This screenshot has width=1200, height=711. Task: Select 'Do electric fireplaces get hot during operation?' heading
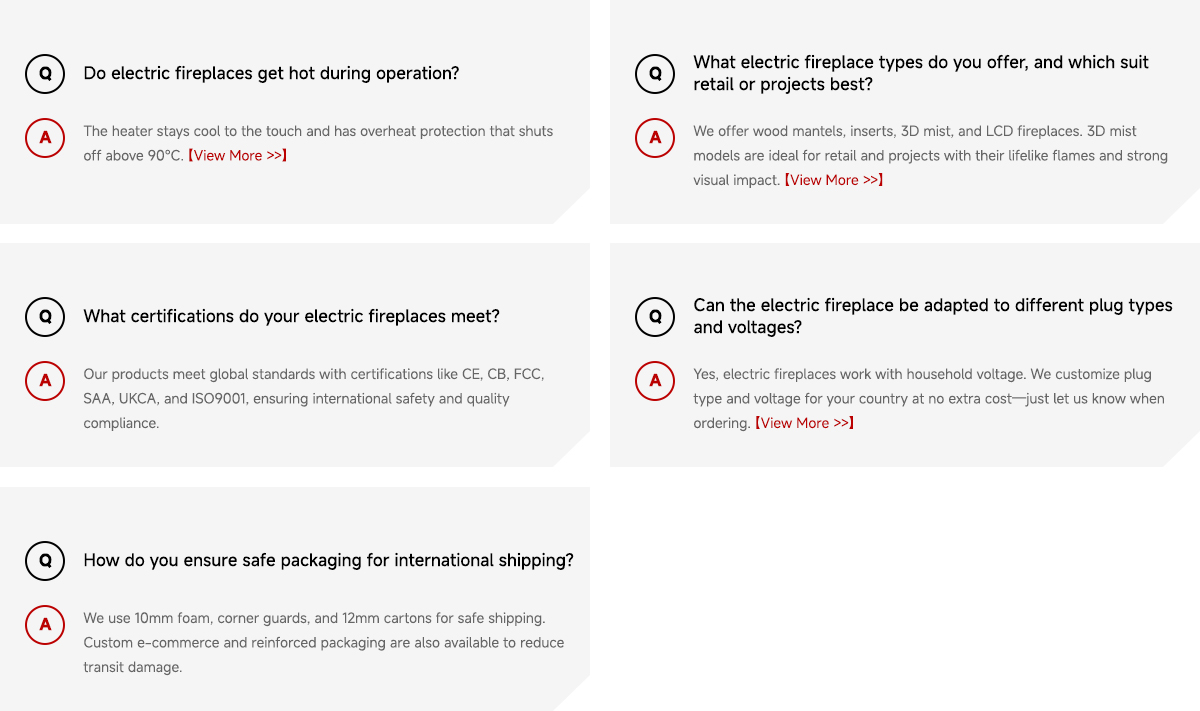coord(271,73)
